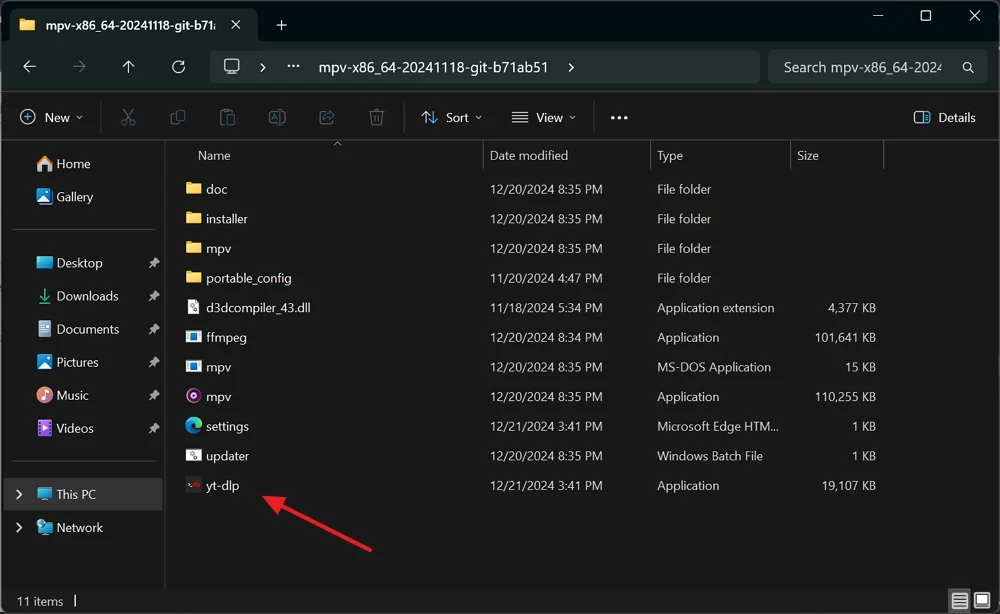
Task: Switch to large thumbnails view icon in status bar
Action: (x=982, y=600)
